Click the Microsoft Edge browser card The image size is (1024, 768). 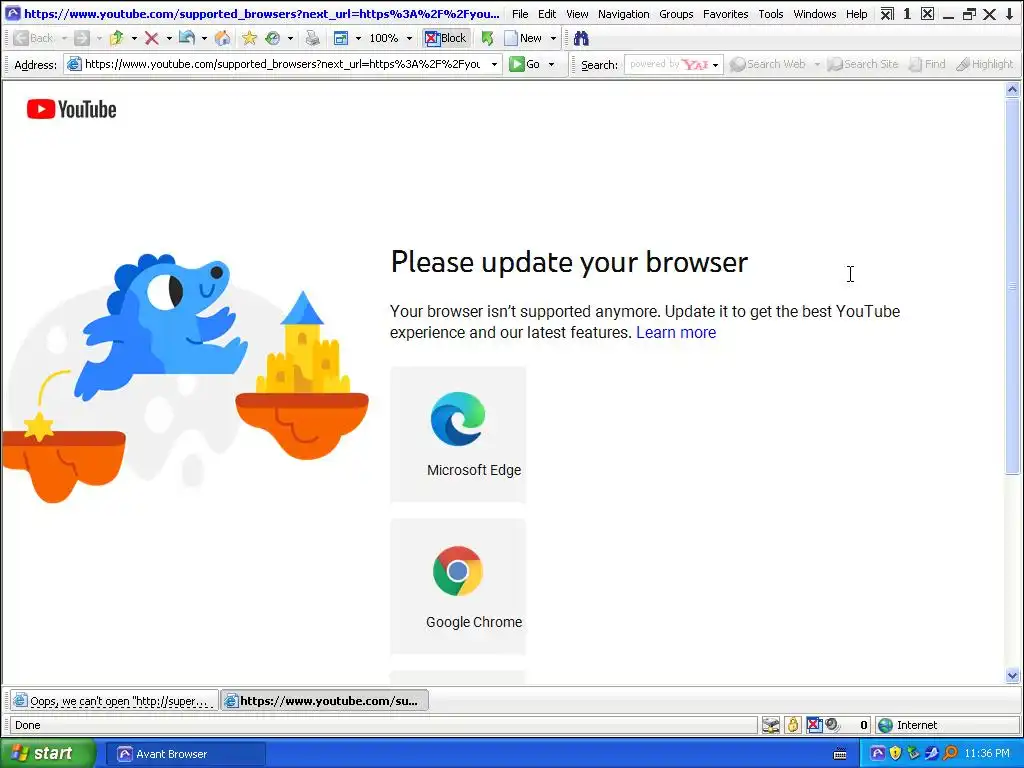click(x=458, y=434)
